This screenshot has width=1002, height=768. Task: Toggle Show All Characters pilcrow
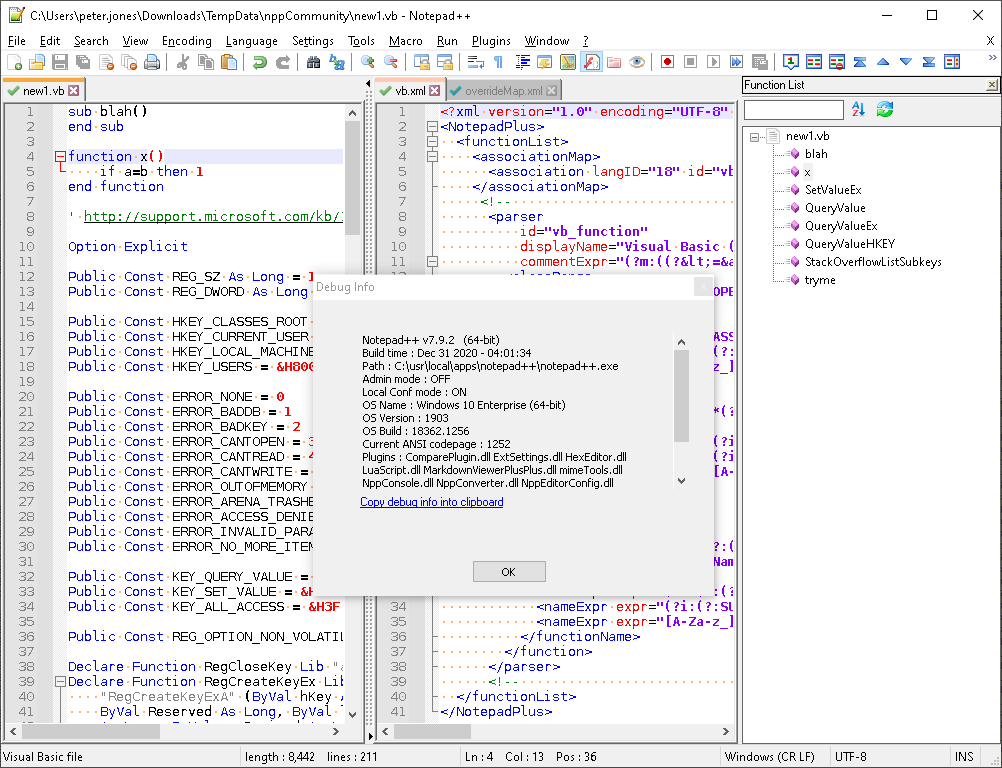[x=498, y=62]
